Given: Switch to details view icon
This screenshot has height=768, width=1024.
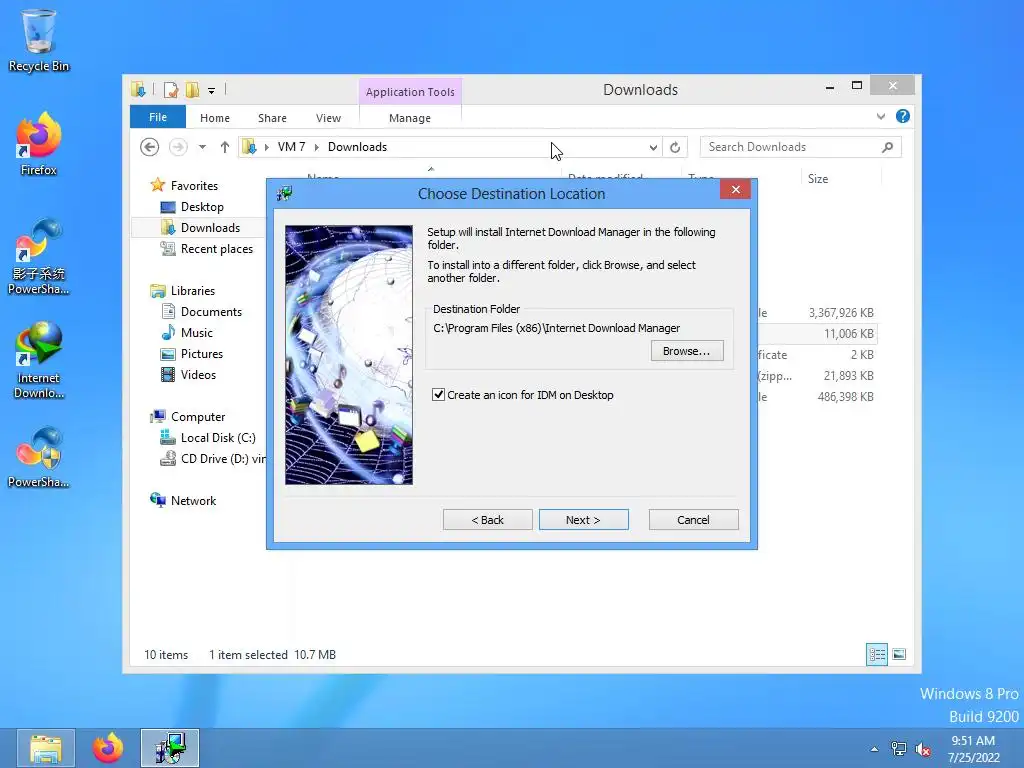Looking at the screenshot, I should [x=877, y=654].
